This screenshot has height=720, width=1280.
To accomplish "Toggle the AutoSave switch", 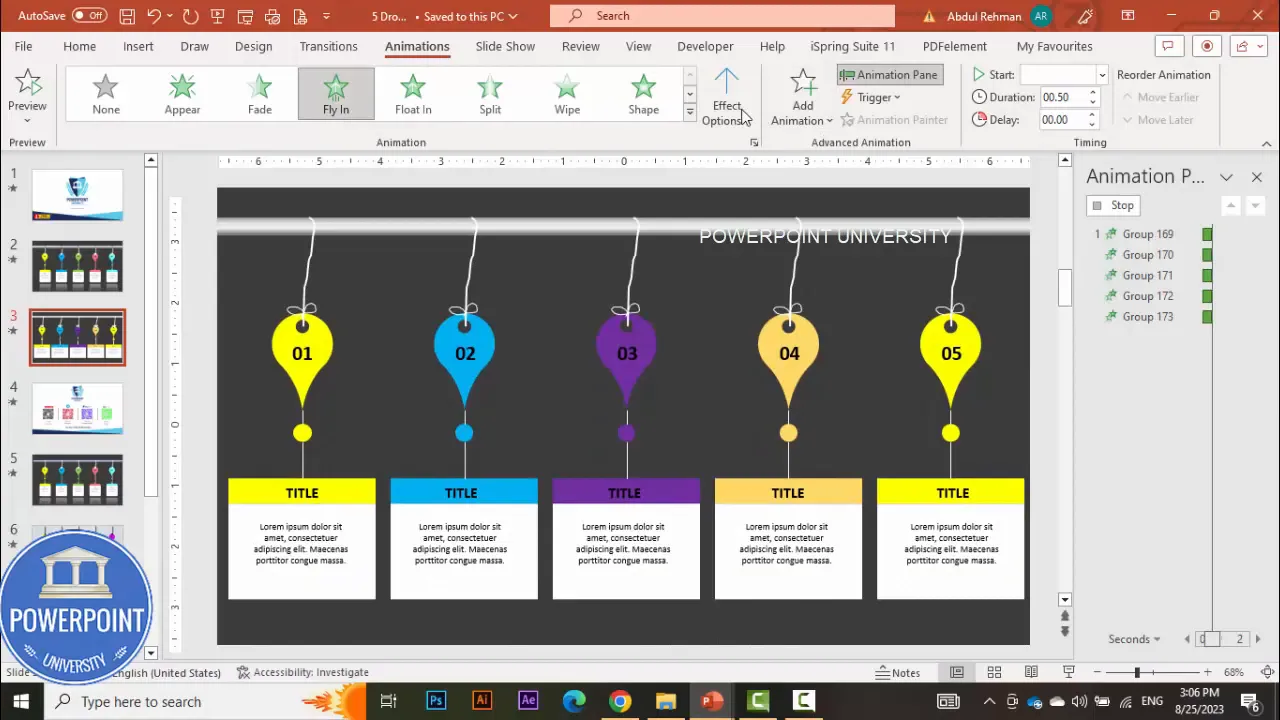I will tap(89, 16).
